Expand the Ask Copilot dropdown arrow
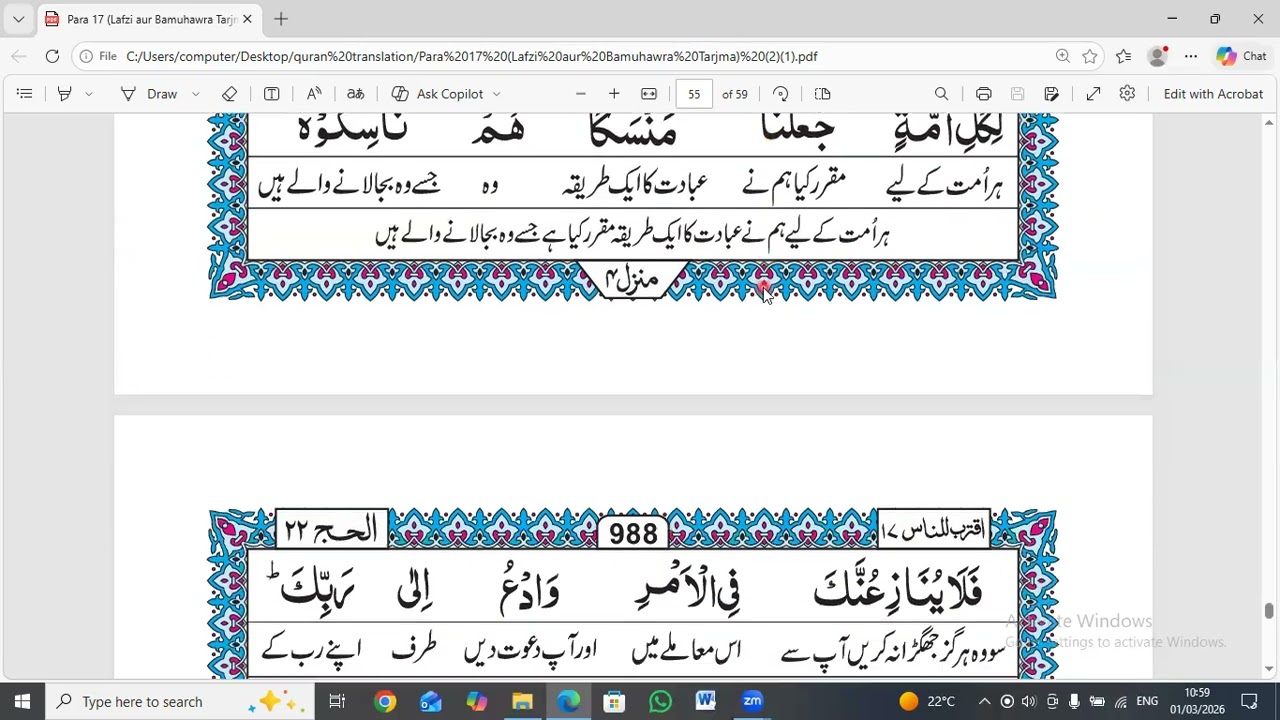This screenshot has height=720, width=1280. pyautogui.click(x=496, y=94)
